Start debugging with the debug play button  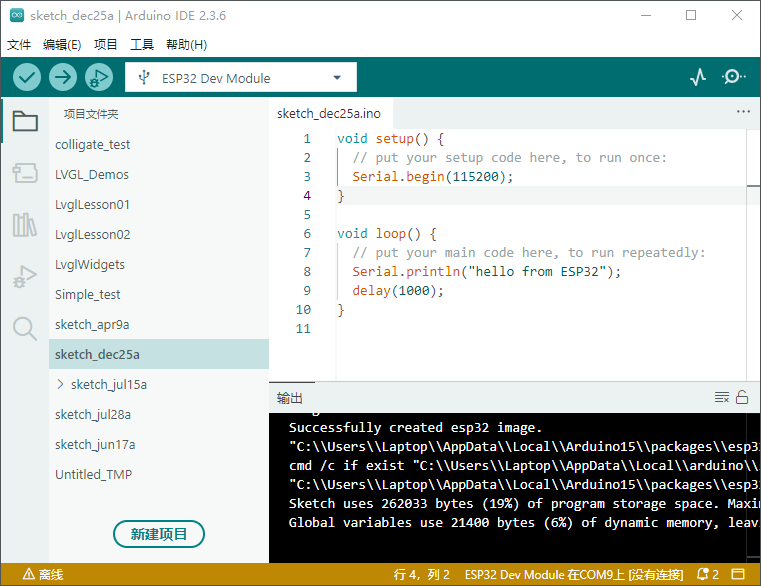pos(99,77)
